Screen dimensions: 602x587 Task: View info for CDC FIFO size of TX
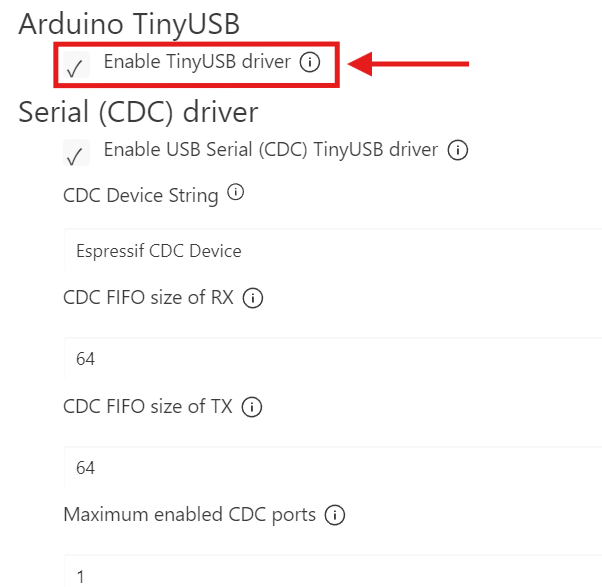pos(252,407)
